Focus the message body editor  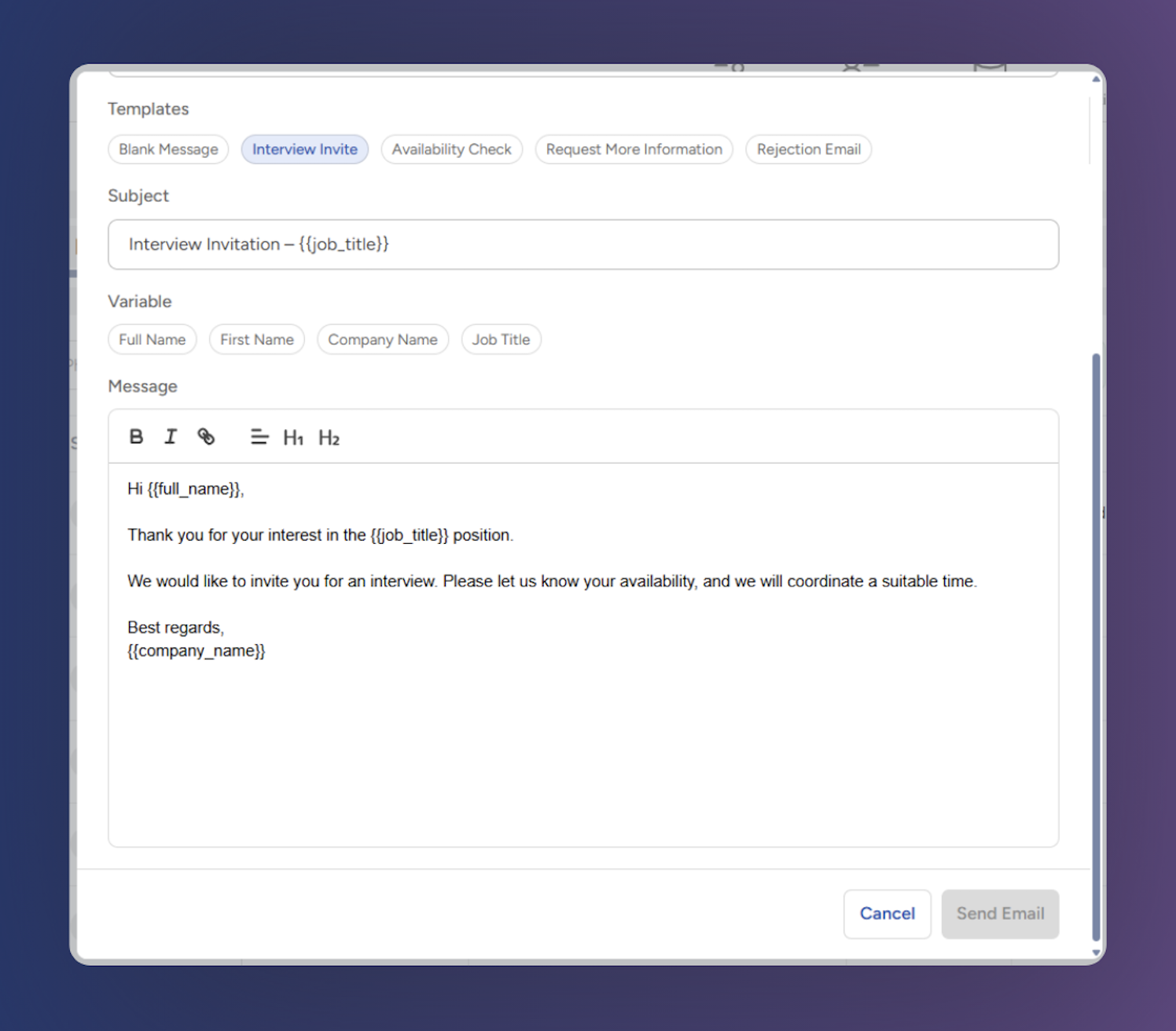coord(583,655)
